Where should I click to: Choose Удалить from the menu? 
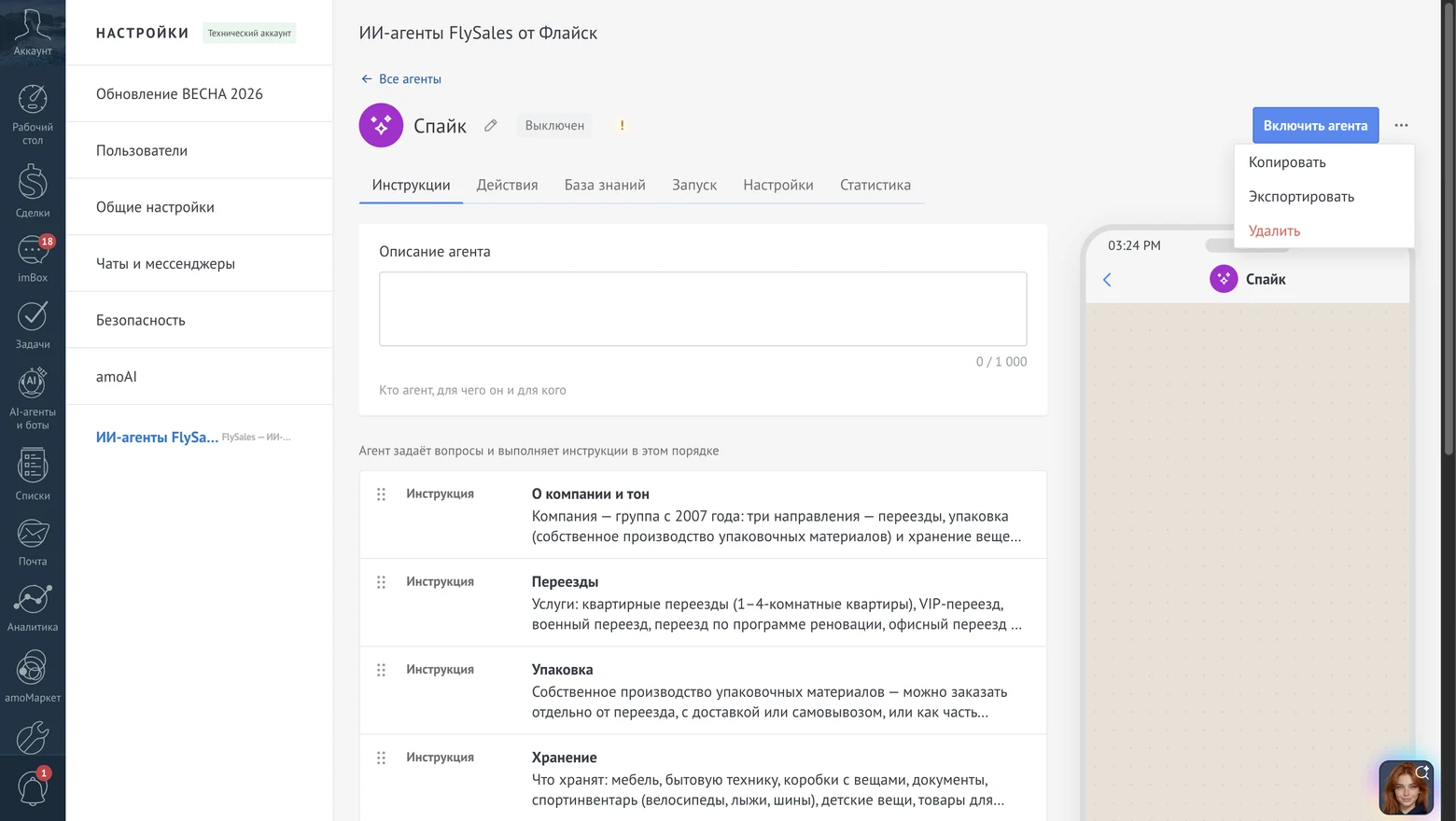(x=1323, y=231)
